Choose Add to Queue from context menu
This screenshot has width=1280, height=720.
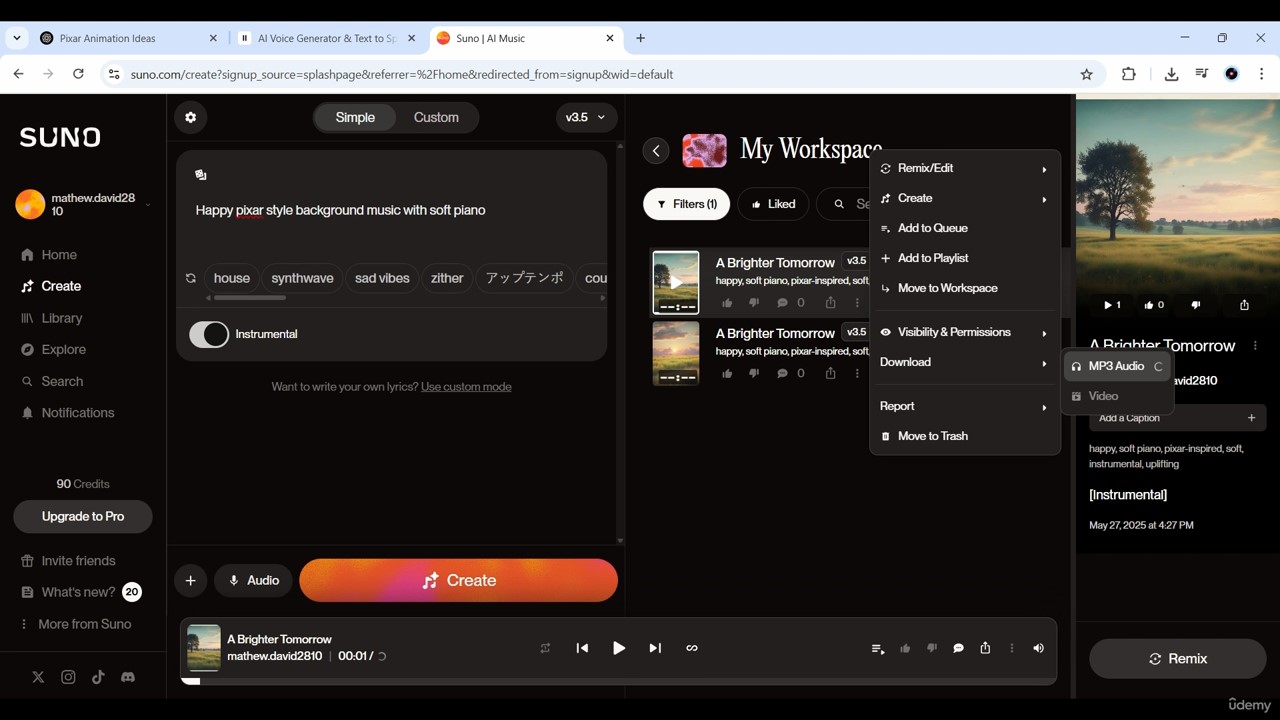click(x=964, y=228)
